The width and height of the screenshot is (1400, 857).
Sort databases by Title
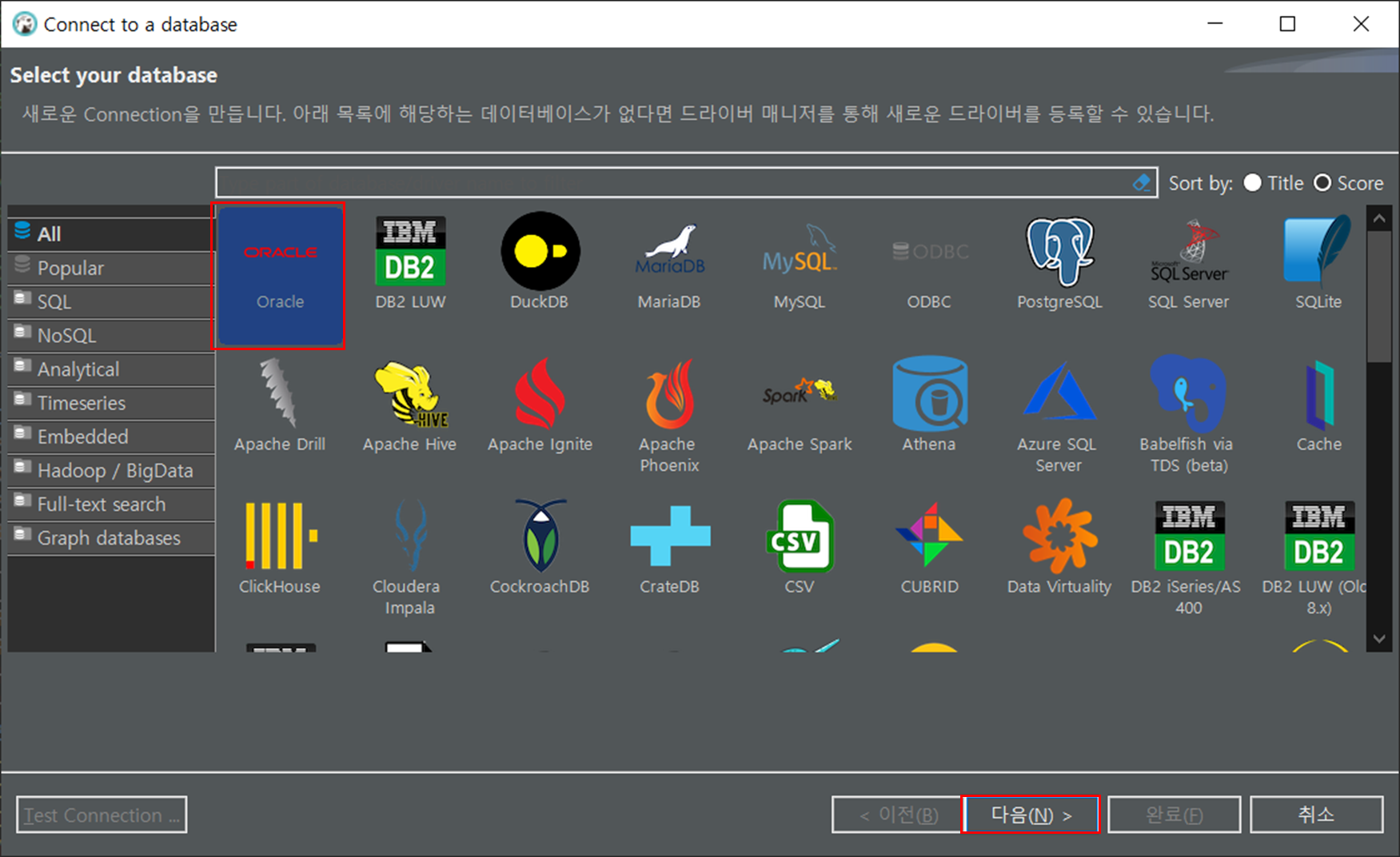(x=1274, y=183)
